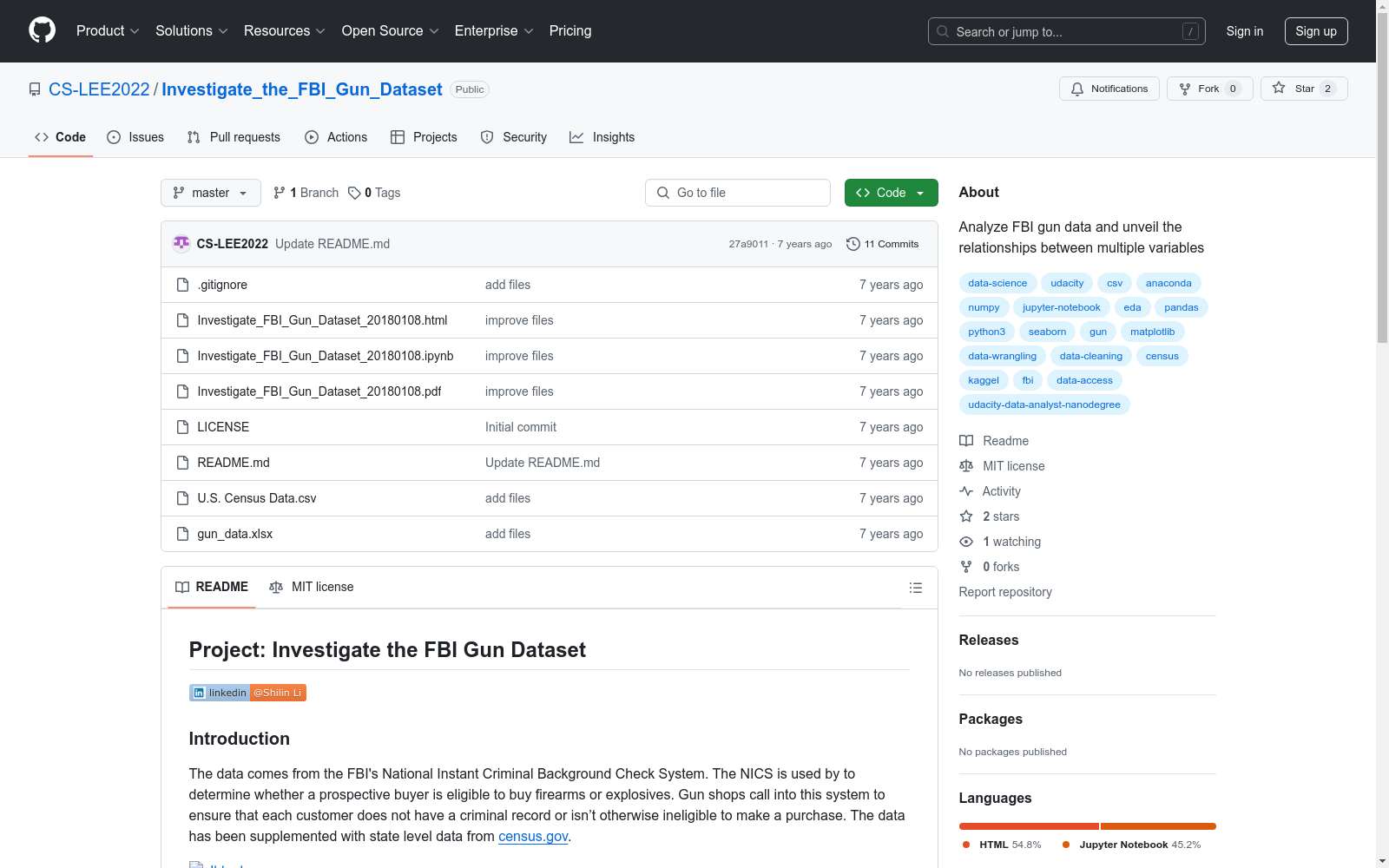Expand the Product menu
Screen dimensions: 1389x868
pos(108,30)
